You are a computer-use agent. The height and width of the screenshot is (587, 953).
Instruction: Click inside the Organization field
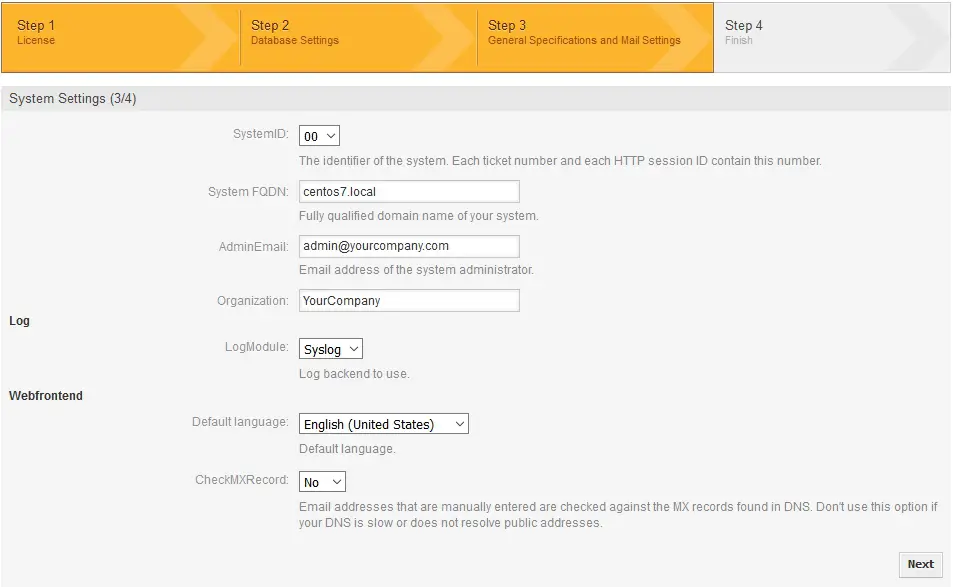pos(408,300)
